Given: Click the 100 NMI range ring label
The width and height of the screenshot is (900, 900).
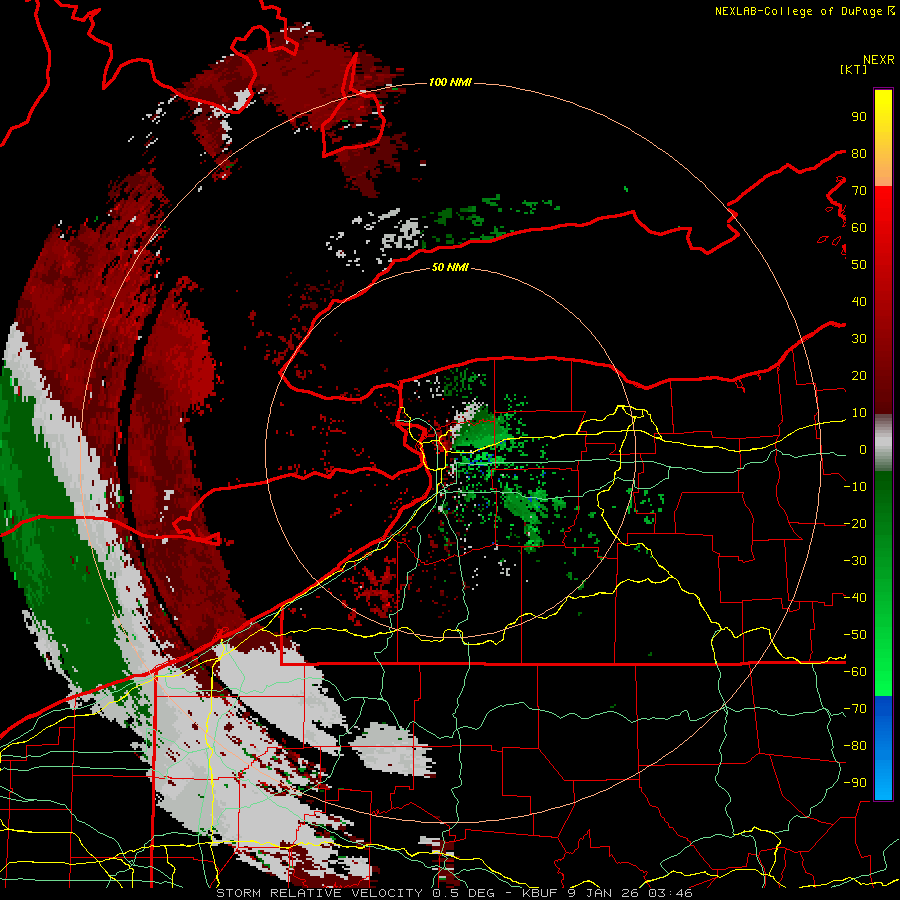Looking at the screenshot, I should (450, 82).
